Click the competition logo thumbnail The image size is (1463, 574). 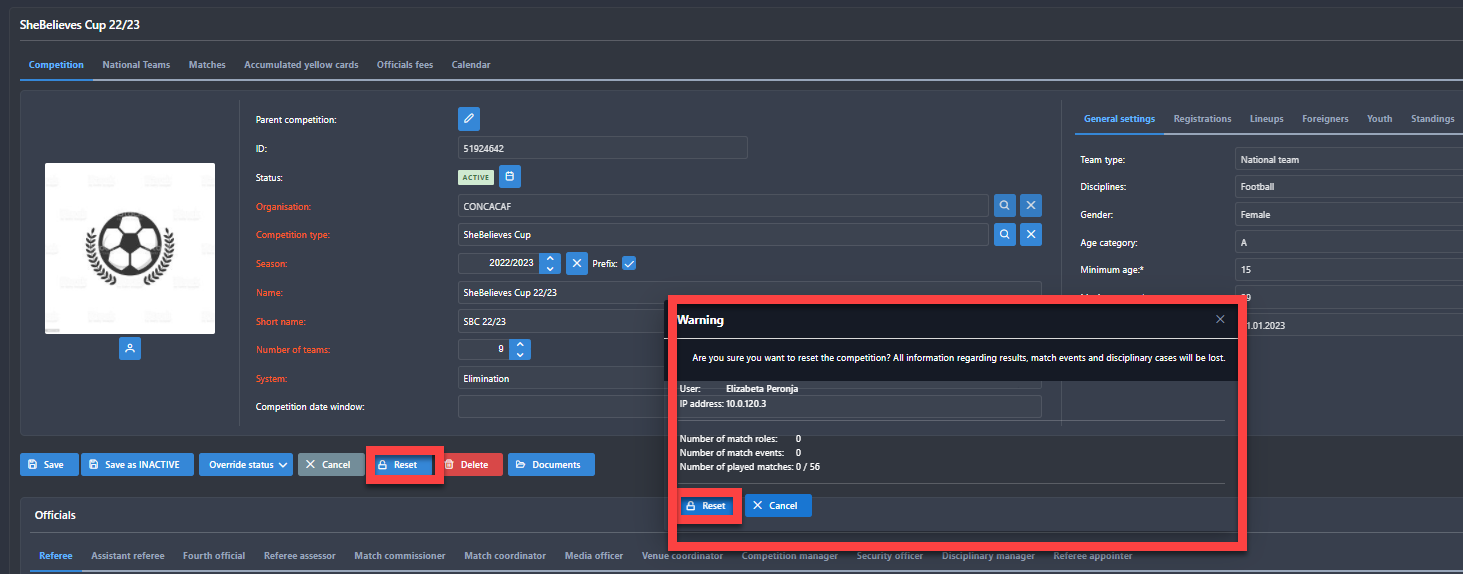pos(130,248)
